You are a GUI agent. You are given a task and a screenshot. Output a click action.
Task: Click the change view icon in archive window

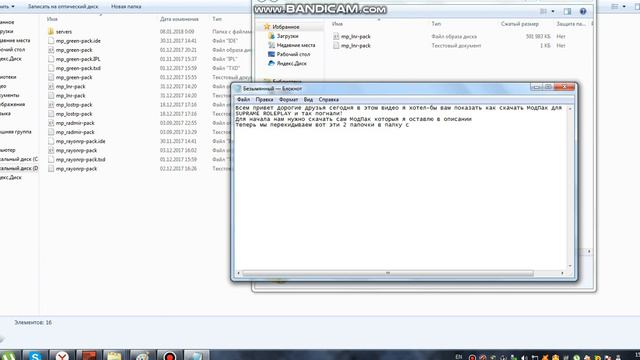543,11
